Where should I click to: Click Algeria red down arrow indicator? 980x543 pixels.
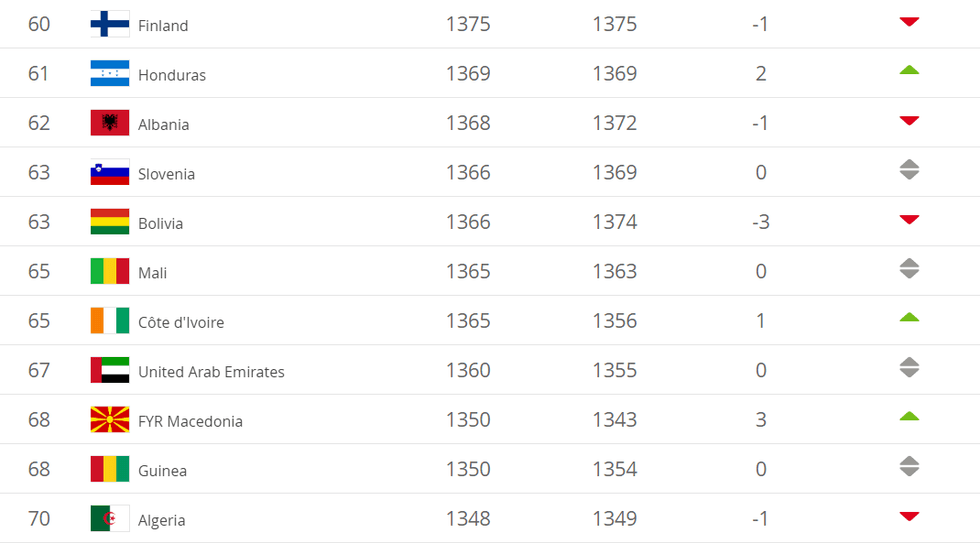coord(908,516)
